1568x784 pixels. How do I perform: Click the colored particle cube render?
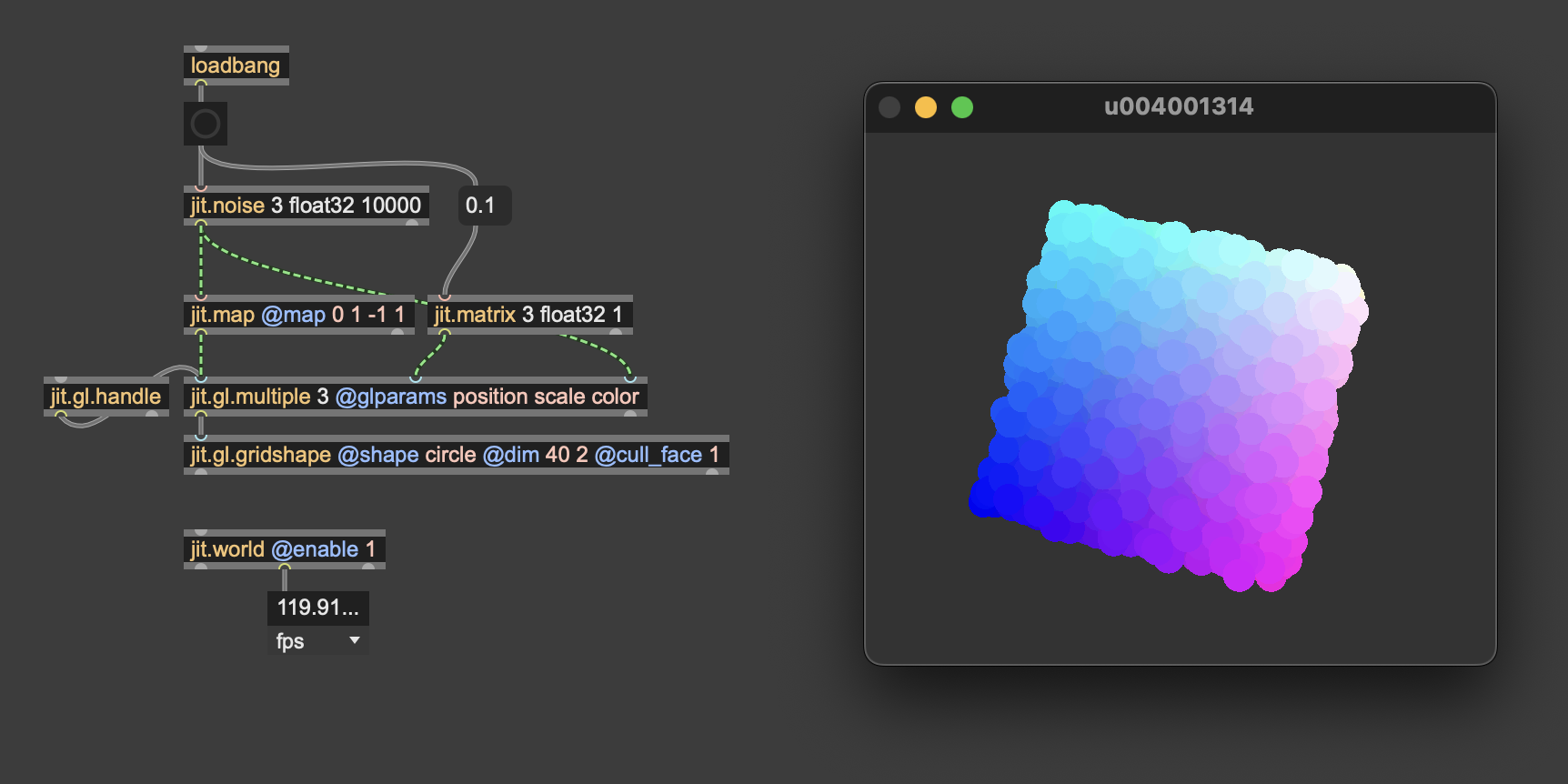1169,396
